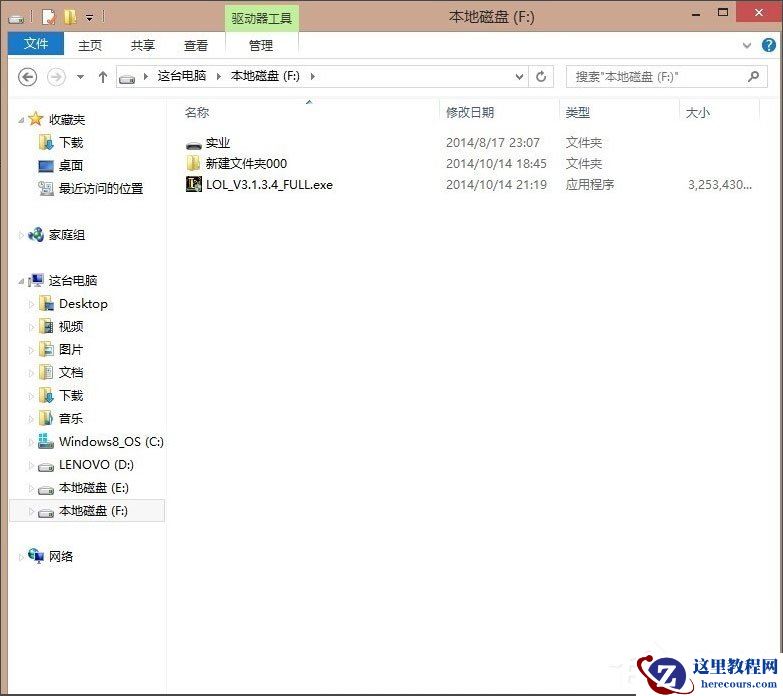Click the 2014/10/14 21:19 modified date cell
The width and height of the screenshot is (783, 696).
pos(496,185)
